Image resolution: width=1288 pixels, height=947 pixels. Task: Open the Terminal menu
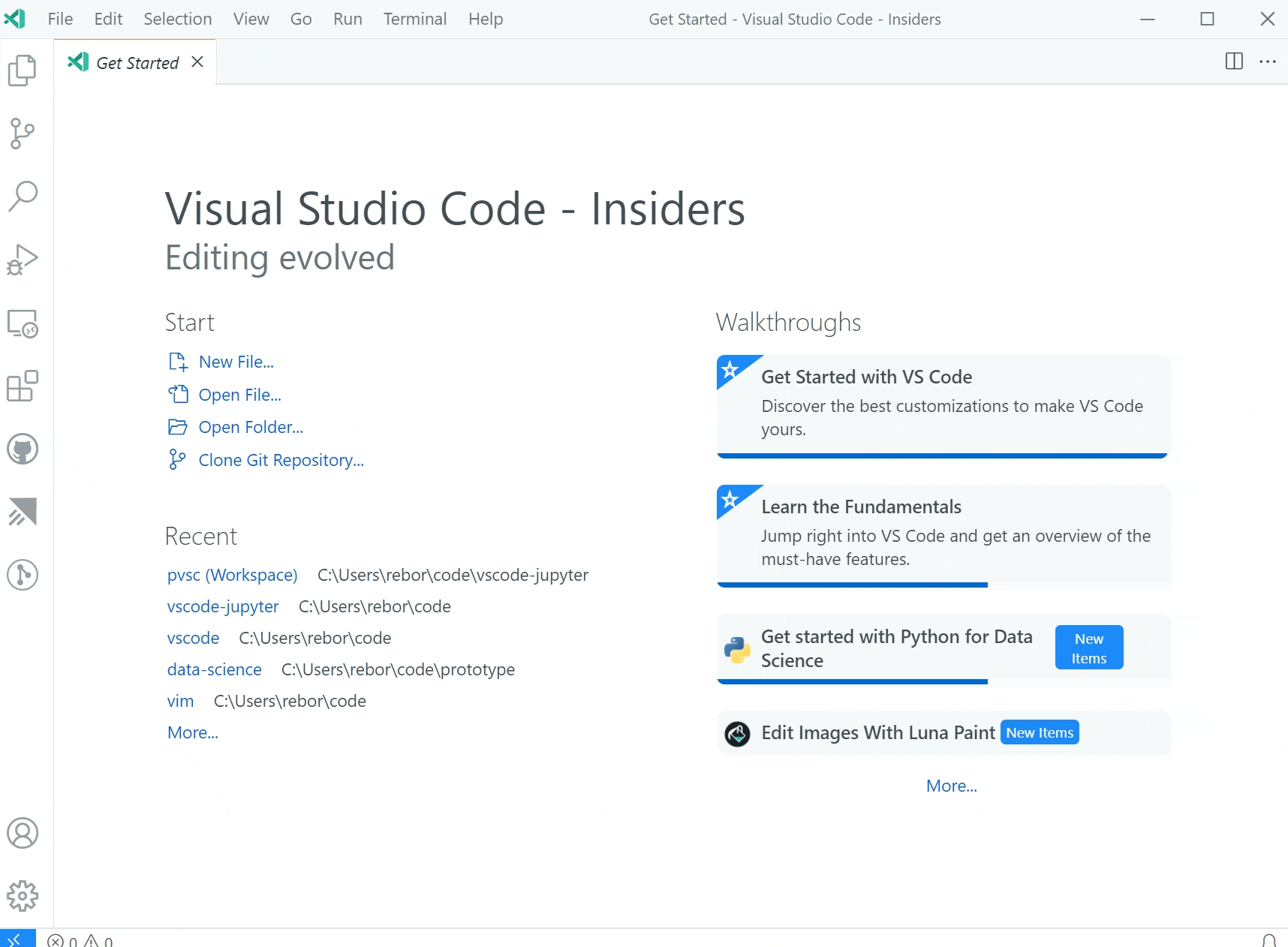pos(414,19)
